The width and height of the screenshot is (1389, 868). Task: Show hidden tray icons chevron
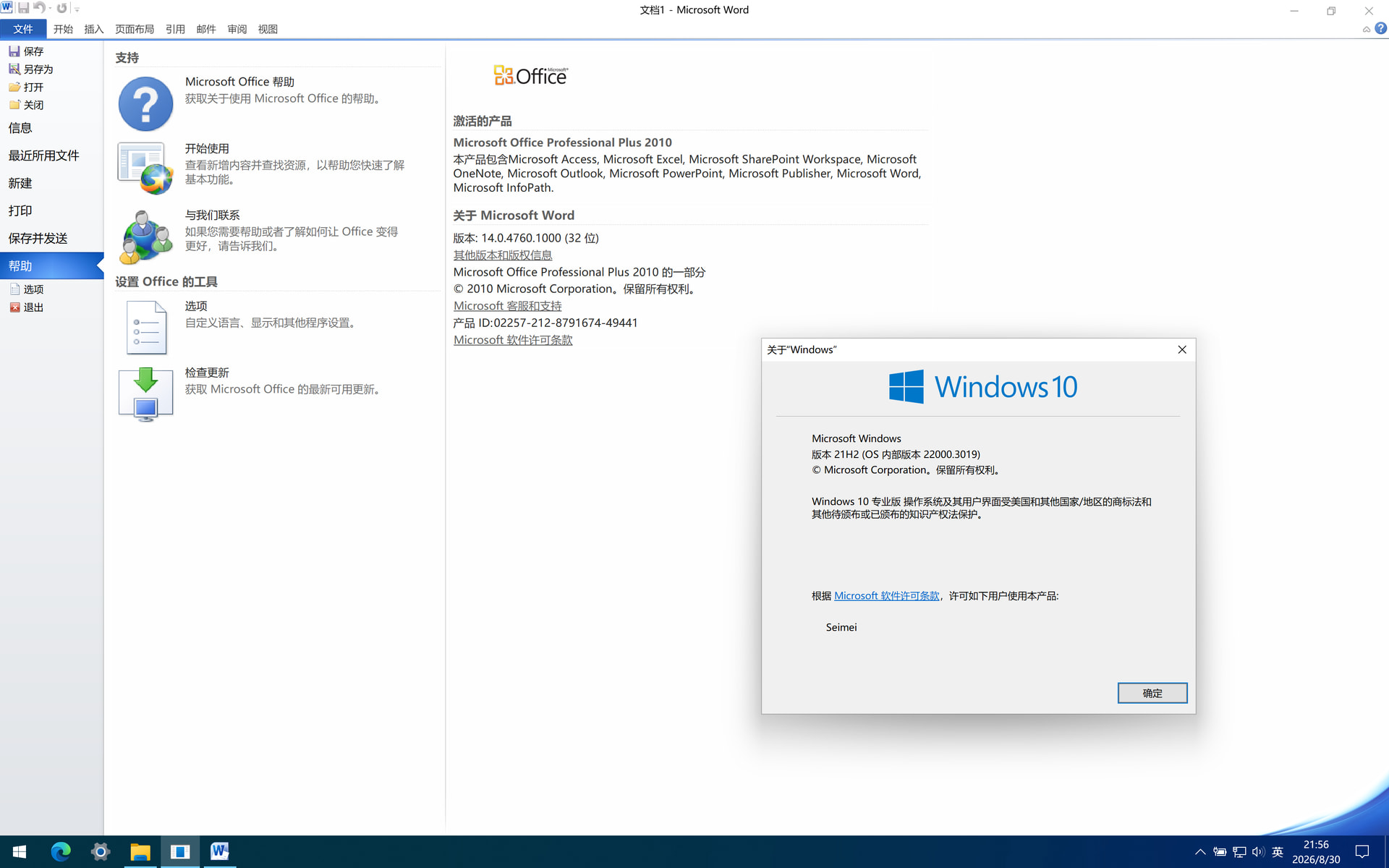point(1200,851)
